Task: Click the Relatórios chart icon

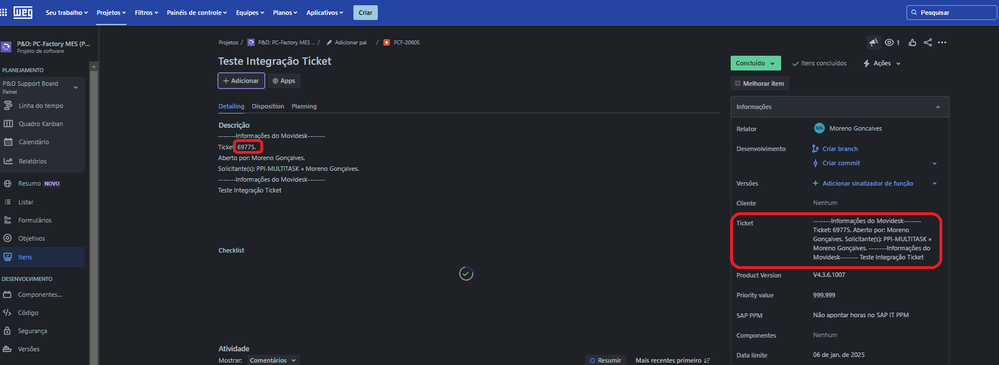Action: point(8,161)
